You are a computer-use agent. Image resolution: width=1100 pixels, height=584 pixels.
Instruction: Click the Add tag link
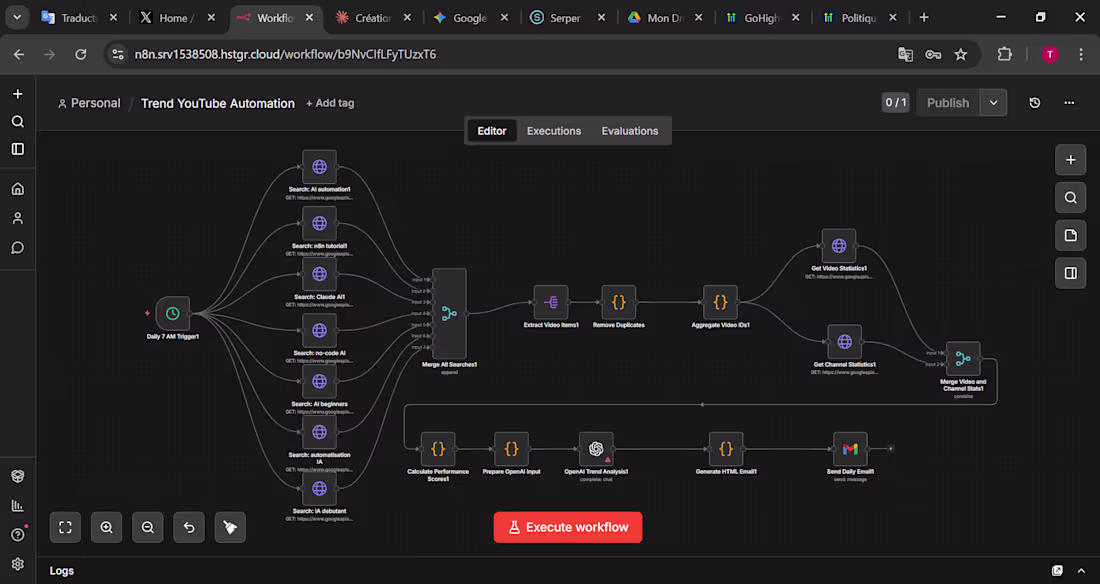pyautogui.click(x=330, y=103)
